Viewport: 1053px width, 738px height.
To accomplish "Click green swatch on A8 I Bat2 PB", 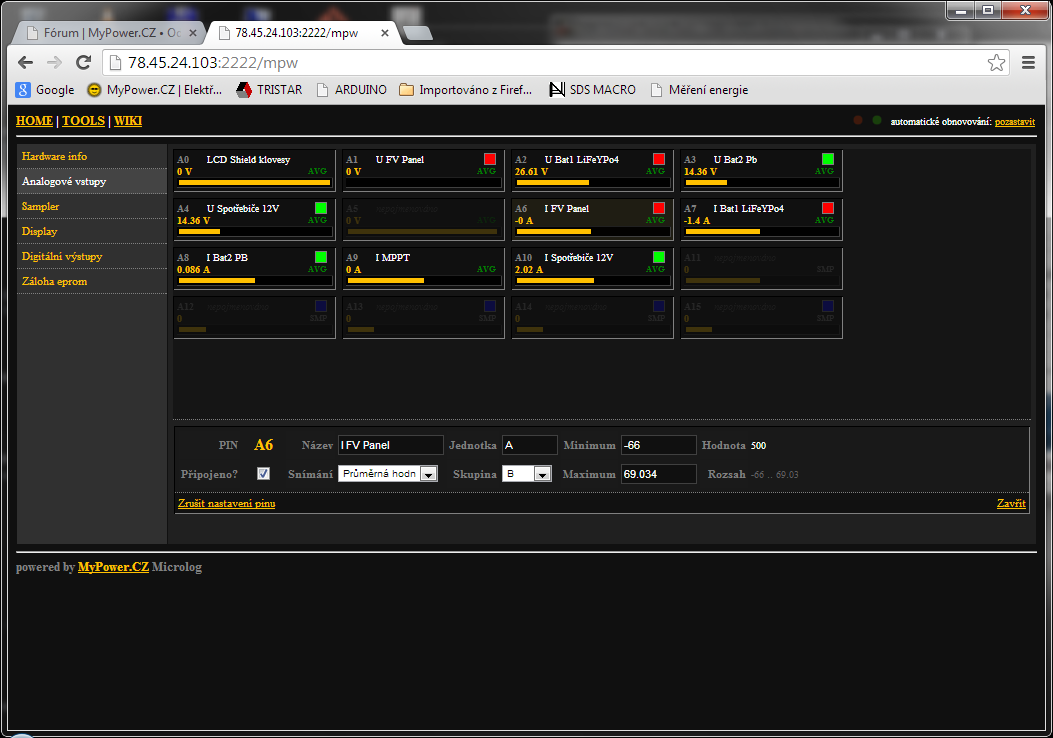I will pos(321,257).
